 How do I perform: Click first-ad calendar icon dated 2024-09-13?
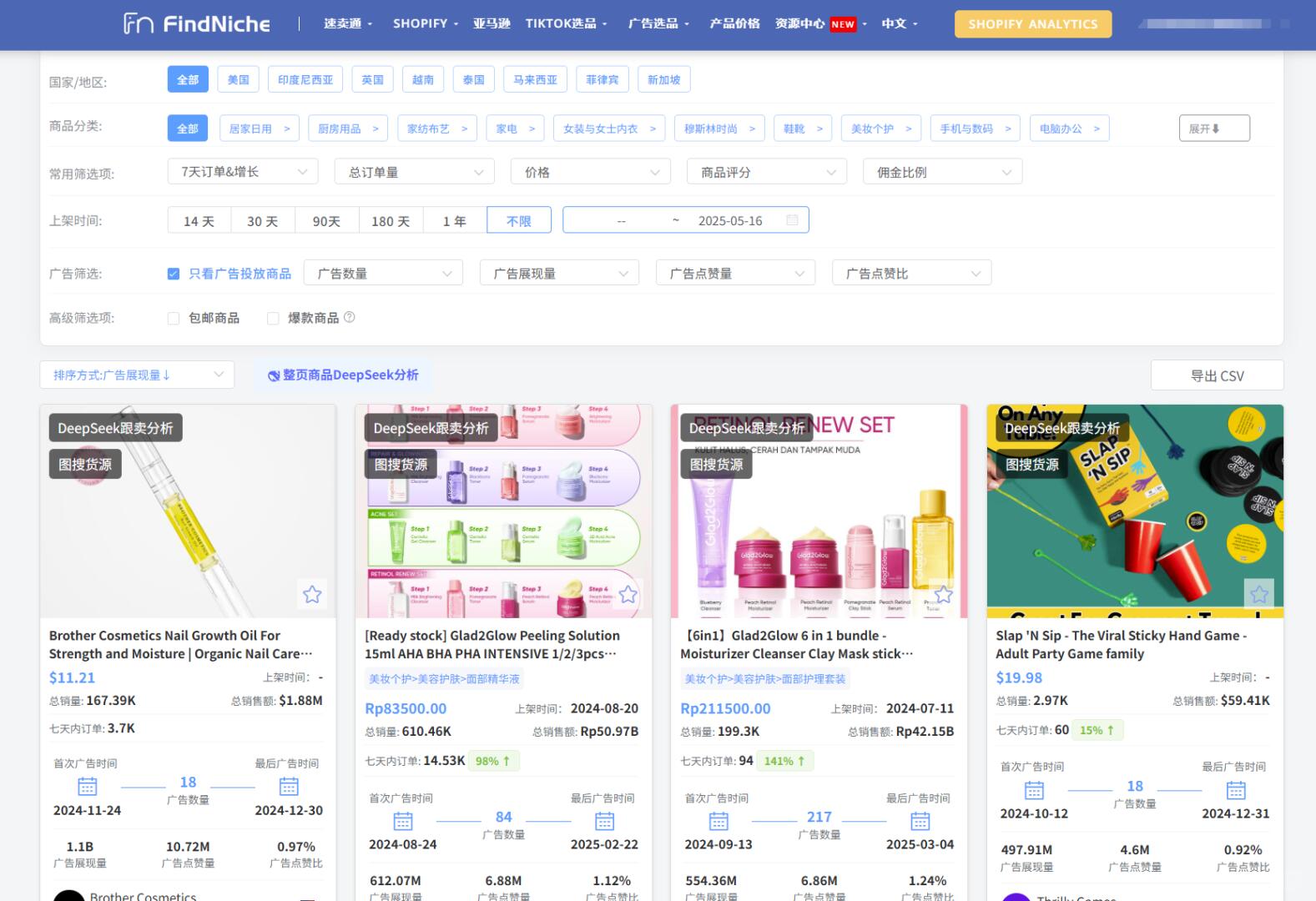coord(719,821)
